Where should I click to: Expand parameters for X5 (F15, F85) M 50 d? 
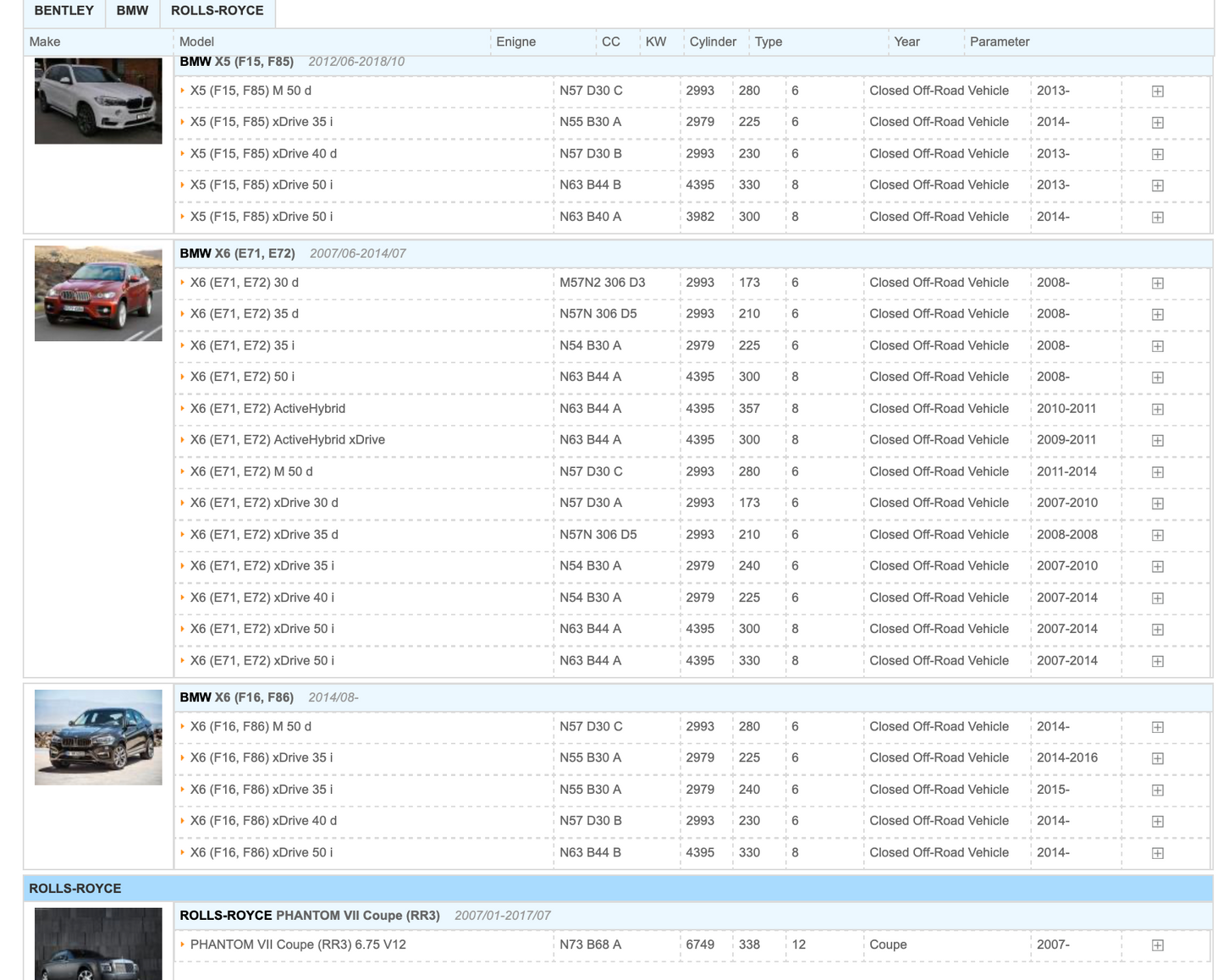coord(1157,91)
